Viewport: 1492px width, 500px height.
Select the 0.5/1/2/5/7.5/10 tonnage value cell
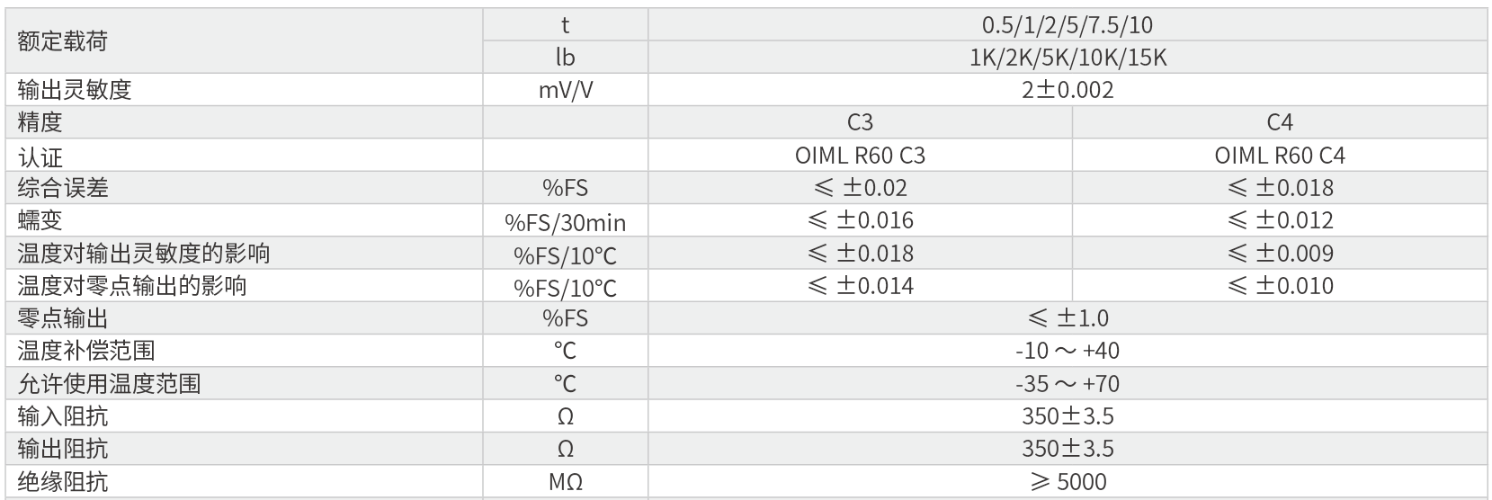click(x=1067, y=25)
